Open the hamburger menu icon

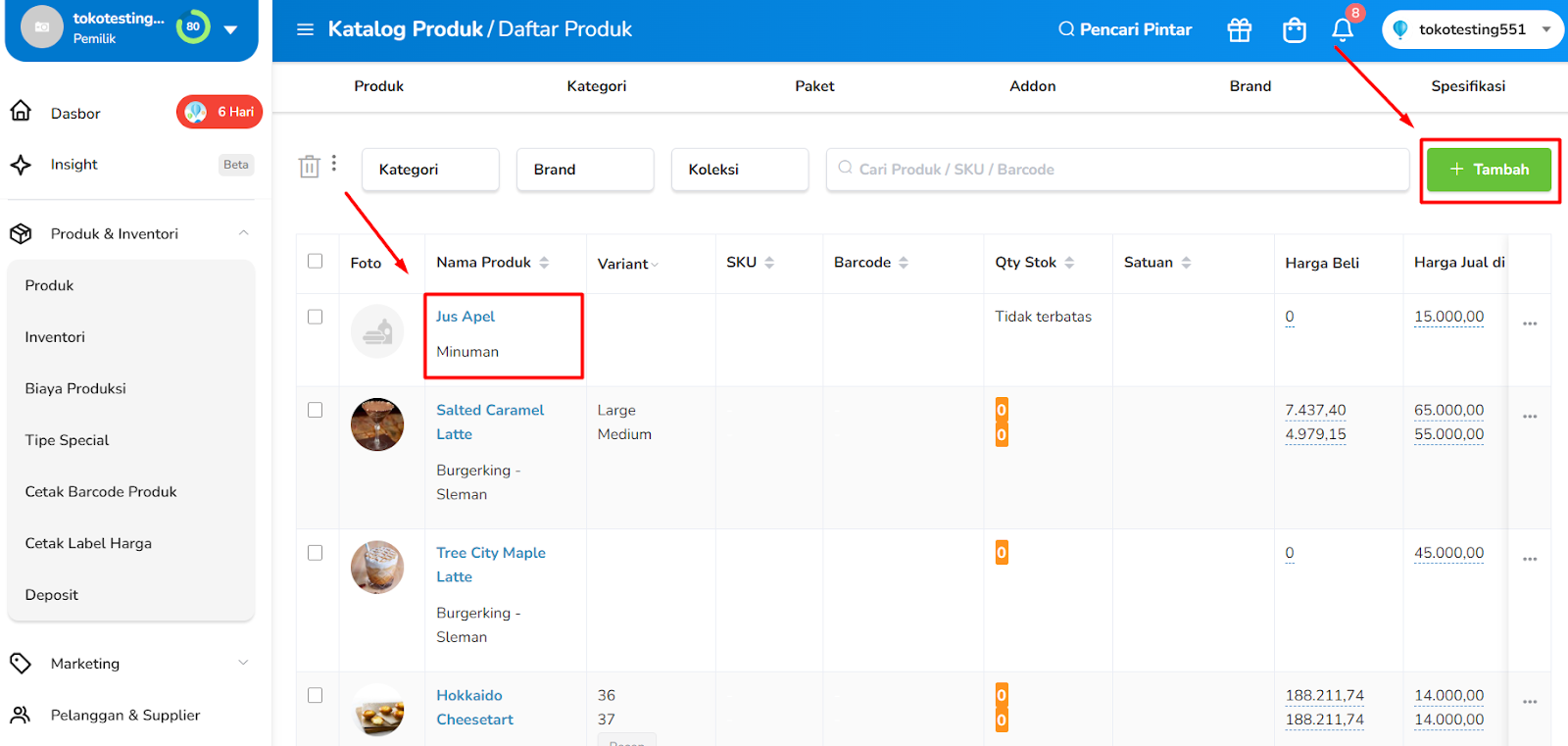coord(306,29)
